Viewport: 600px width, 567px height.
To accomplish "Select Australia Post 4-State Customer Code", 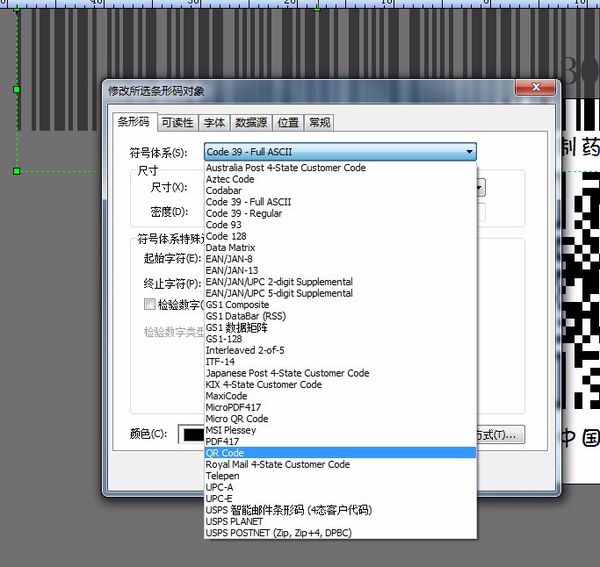I will point(340,168).
